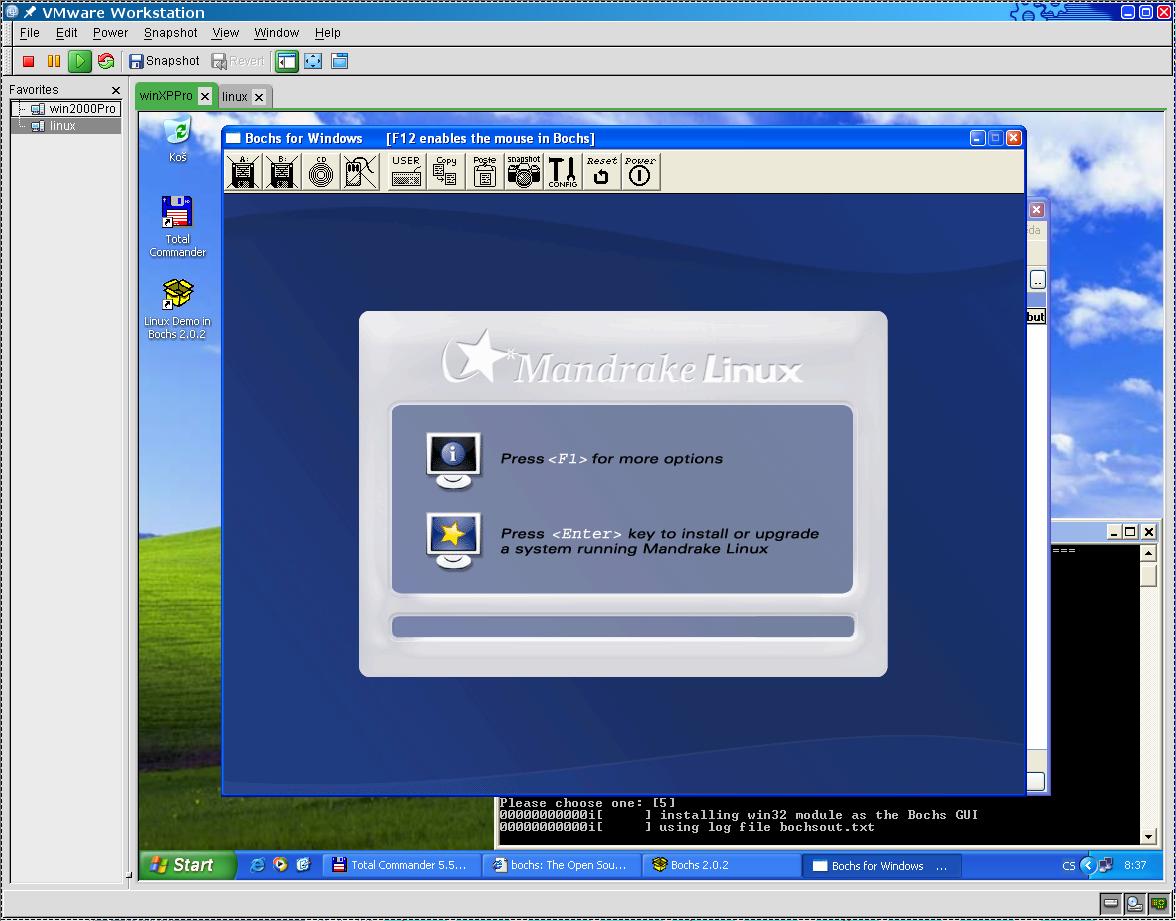
Task: Take a VMware Snapshot
Action: (x=164, y=62)
